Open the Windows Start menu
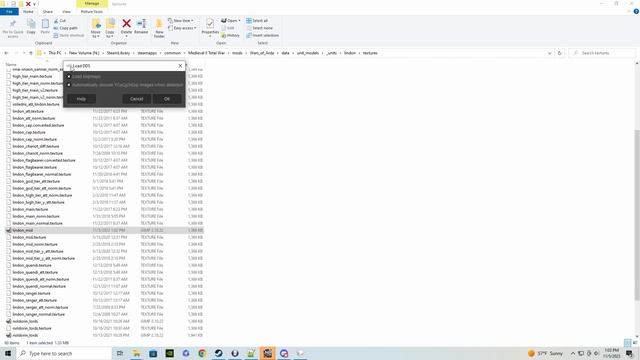This screenshot has height=360, width=640. tap(8, 353)
